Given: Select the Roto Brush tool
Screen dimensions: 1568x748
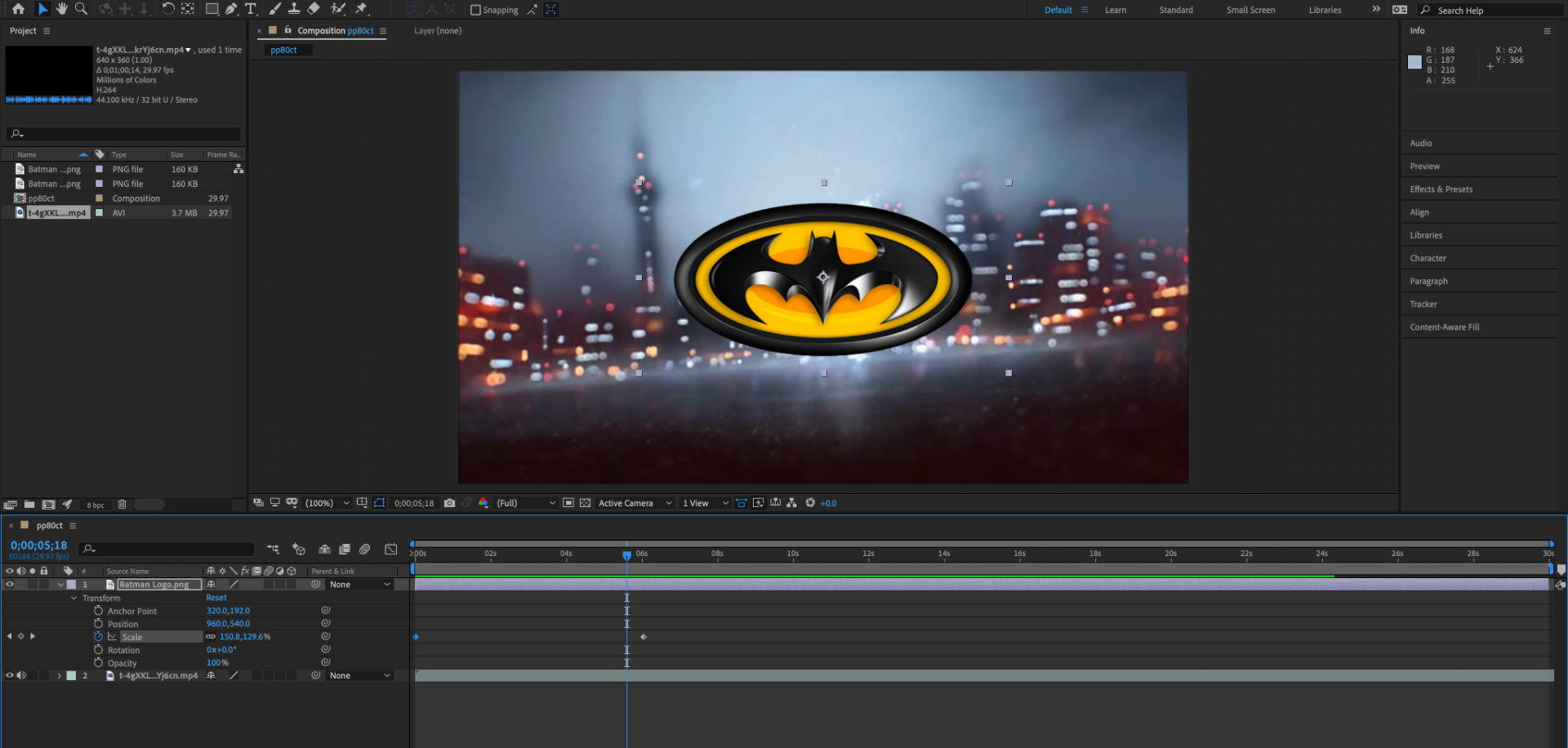Looking at the screenshot, I should click(338, 9).
